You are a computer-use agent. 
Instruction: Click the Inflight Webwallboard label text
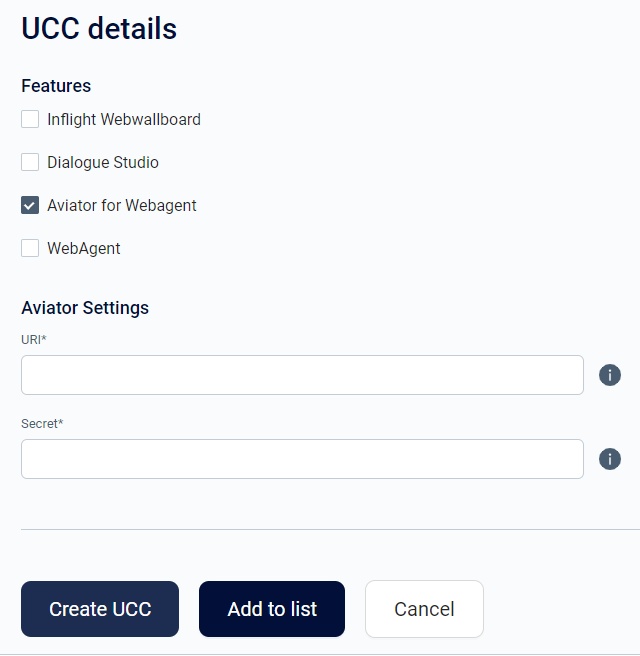tap(124, 120)
